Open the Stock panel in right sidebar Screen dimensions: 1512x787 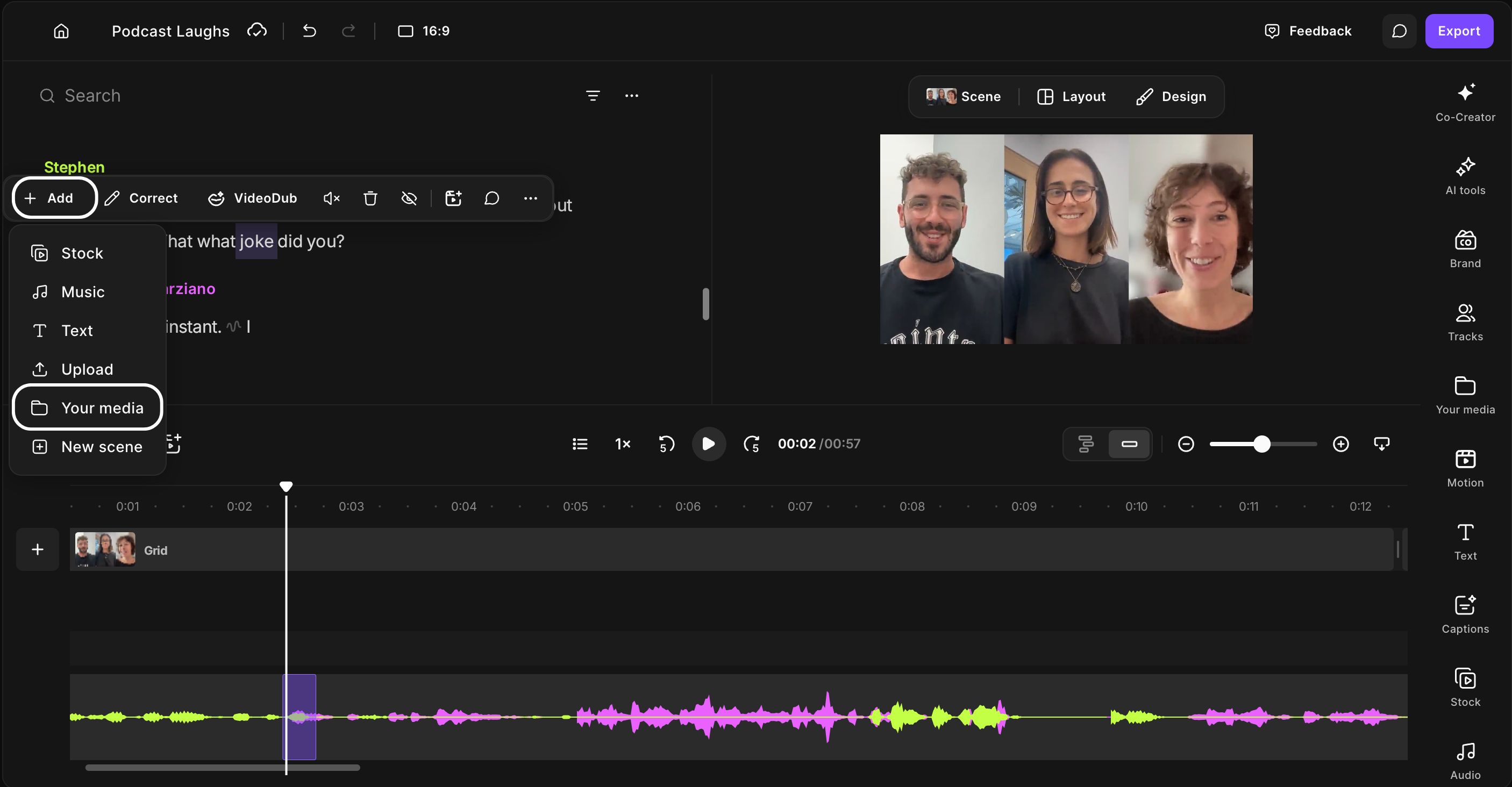tap(1465, 688)
